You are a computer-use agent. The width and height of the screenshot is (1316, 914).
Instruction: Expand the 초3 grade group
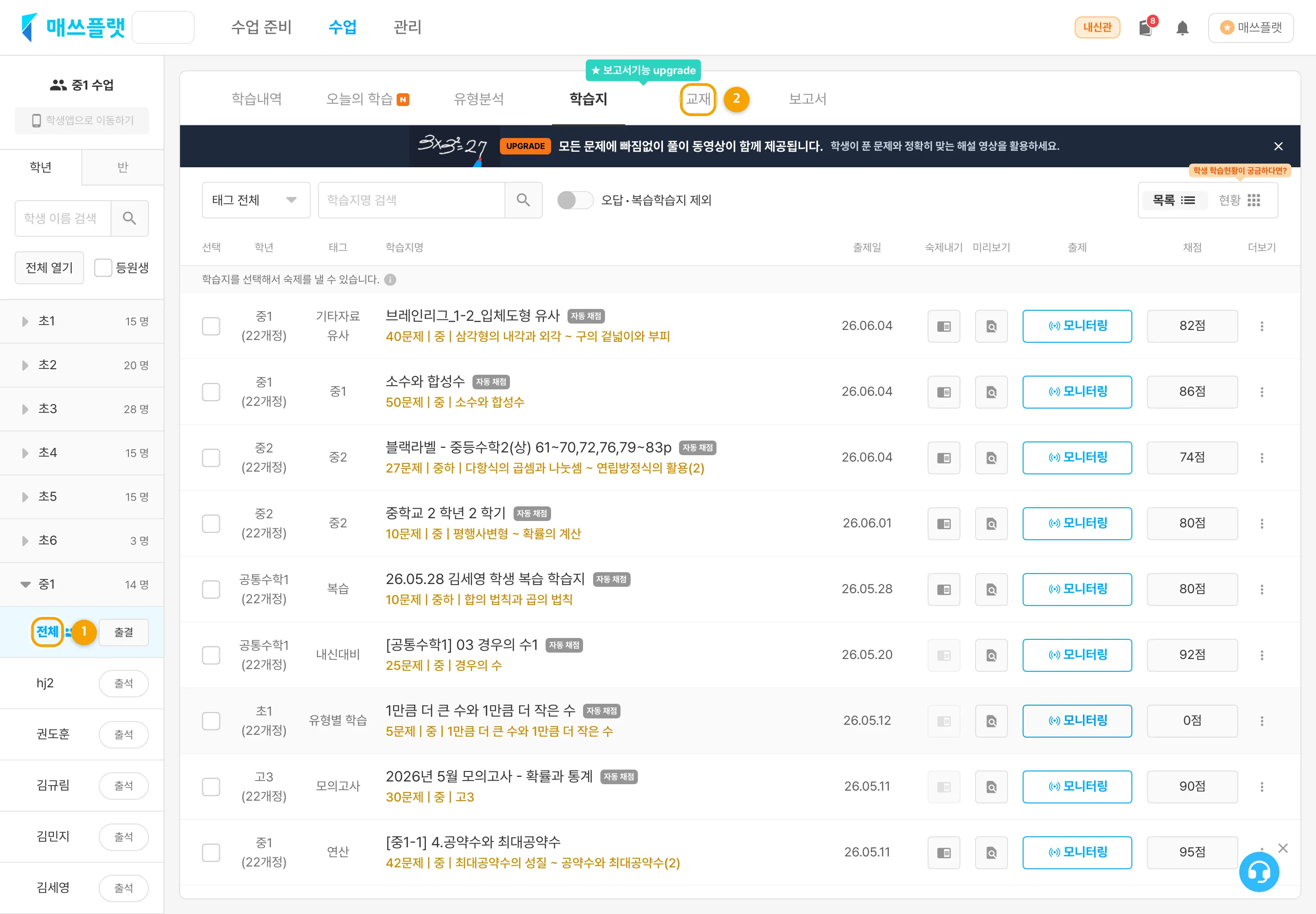point(82,409)
